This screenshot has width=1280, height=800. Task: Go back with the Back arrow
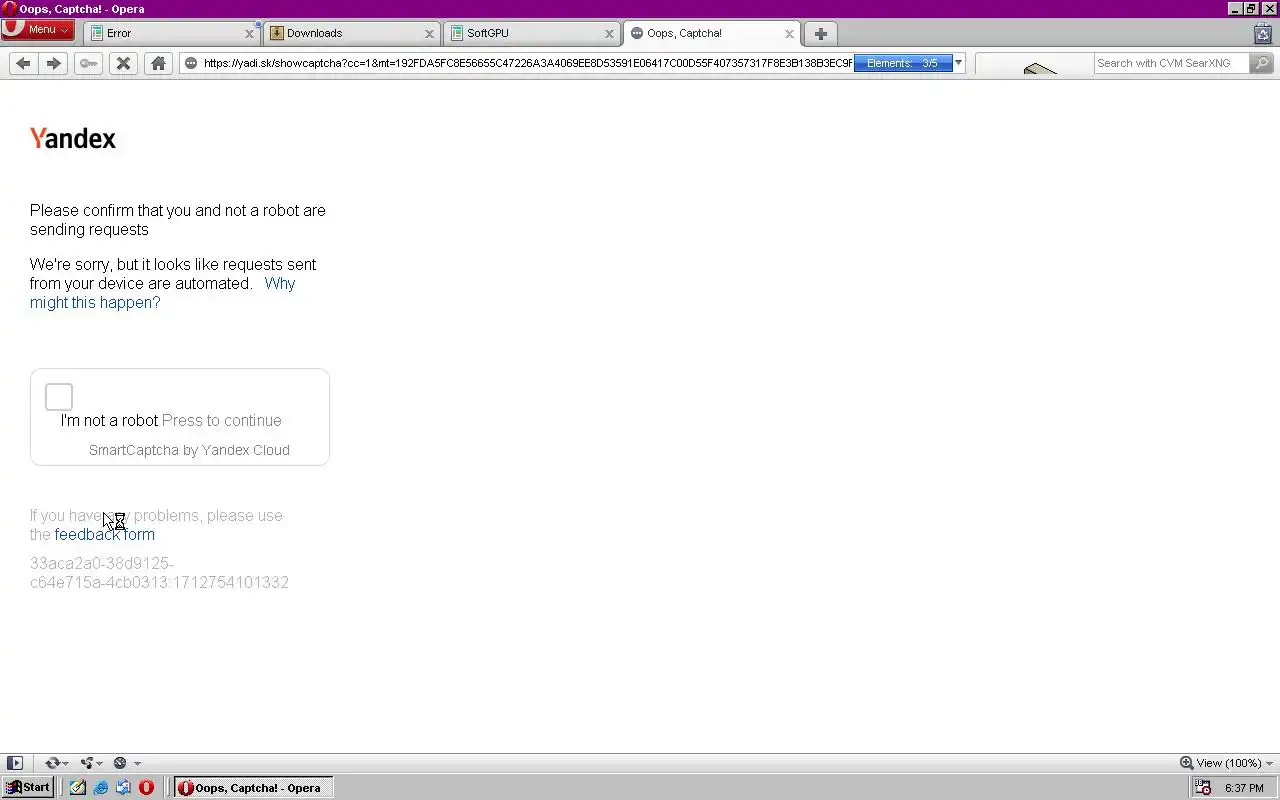23,63
